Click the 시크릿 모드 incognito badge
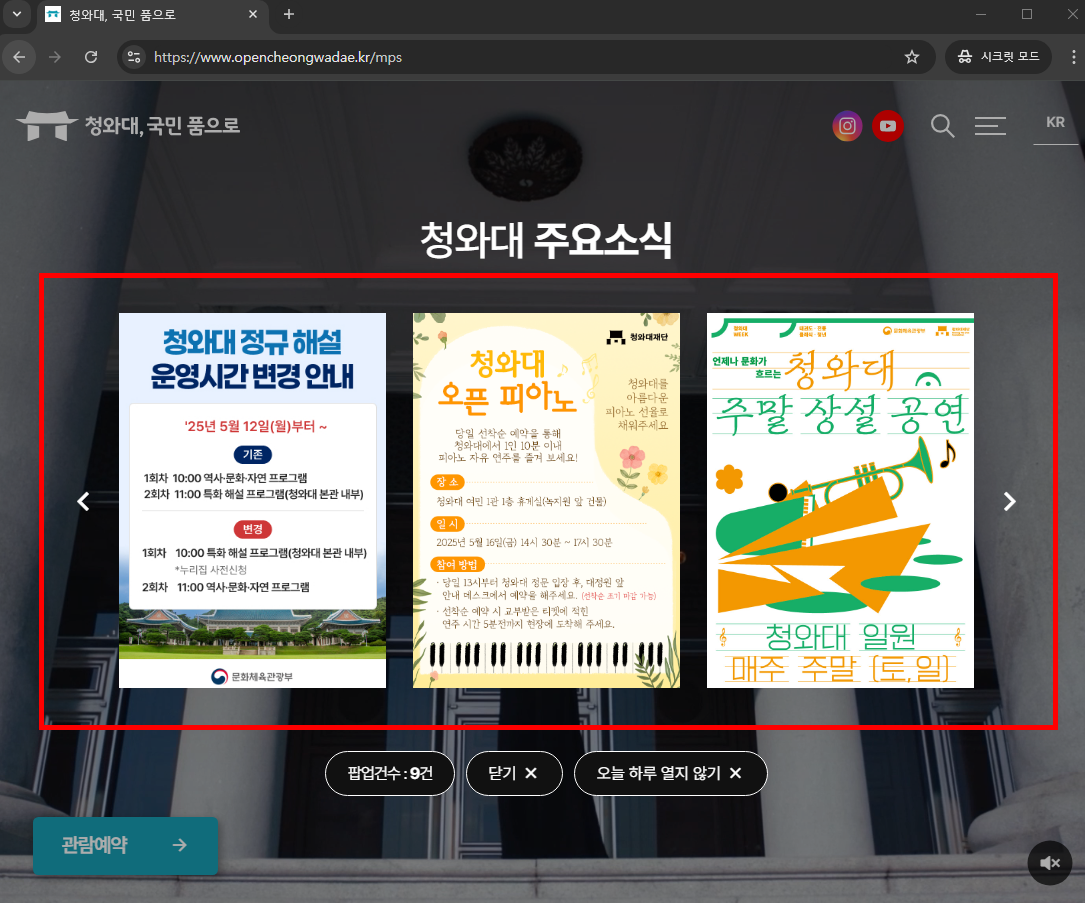The width and height of the screenshot is (1085, 903). pyautogui.click(x=997, y=57)
